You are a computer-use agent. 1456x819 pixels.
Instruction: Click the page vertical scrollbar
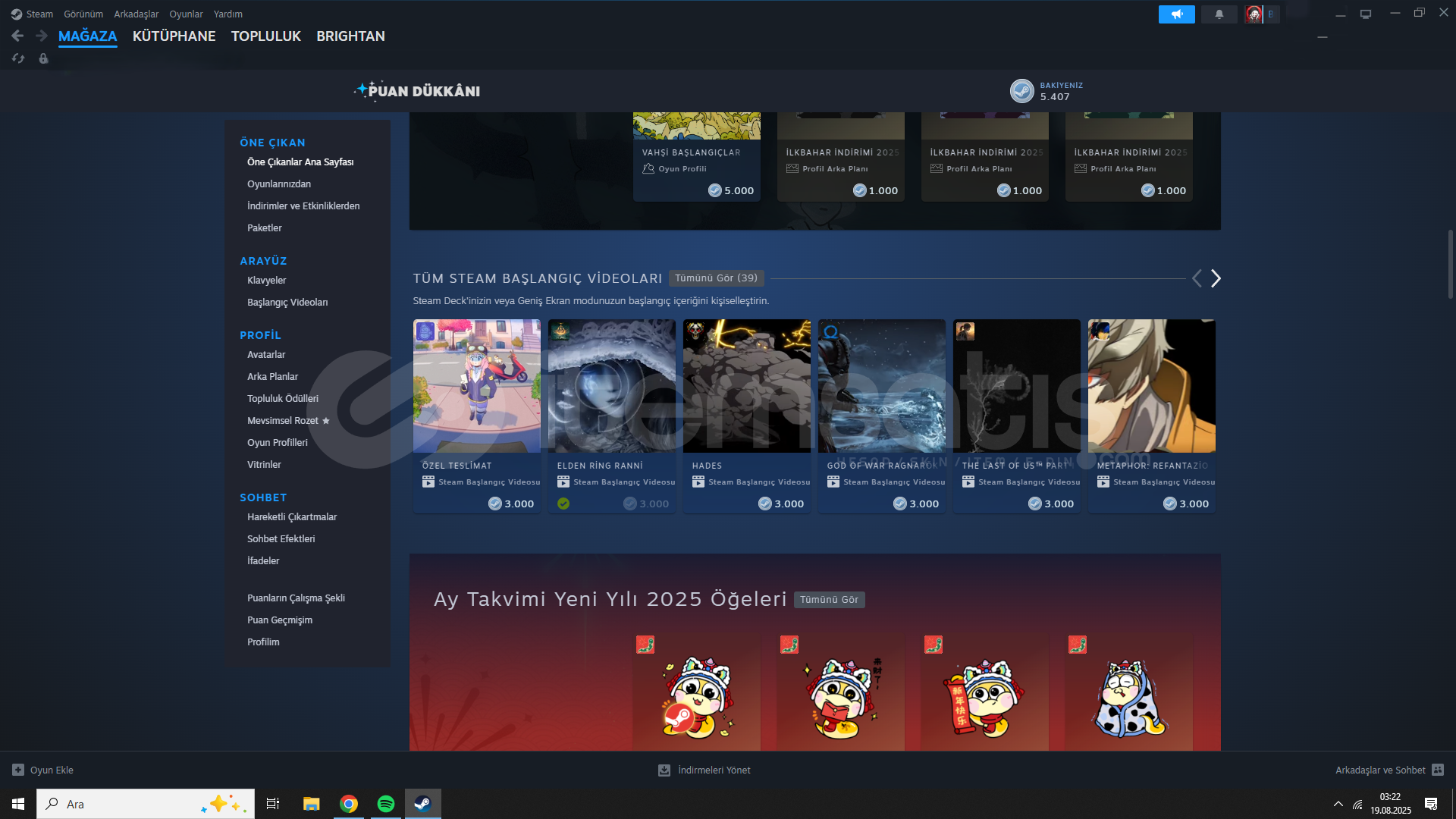click(x=1451, y=264)
